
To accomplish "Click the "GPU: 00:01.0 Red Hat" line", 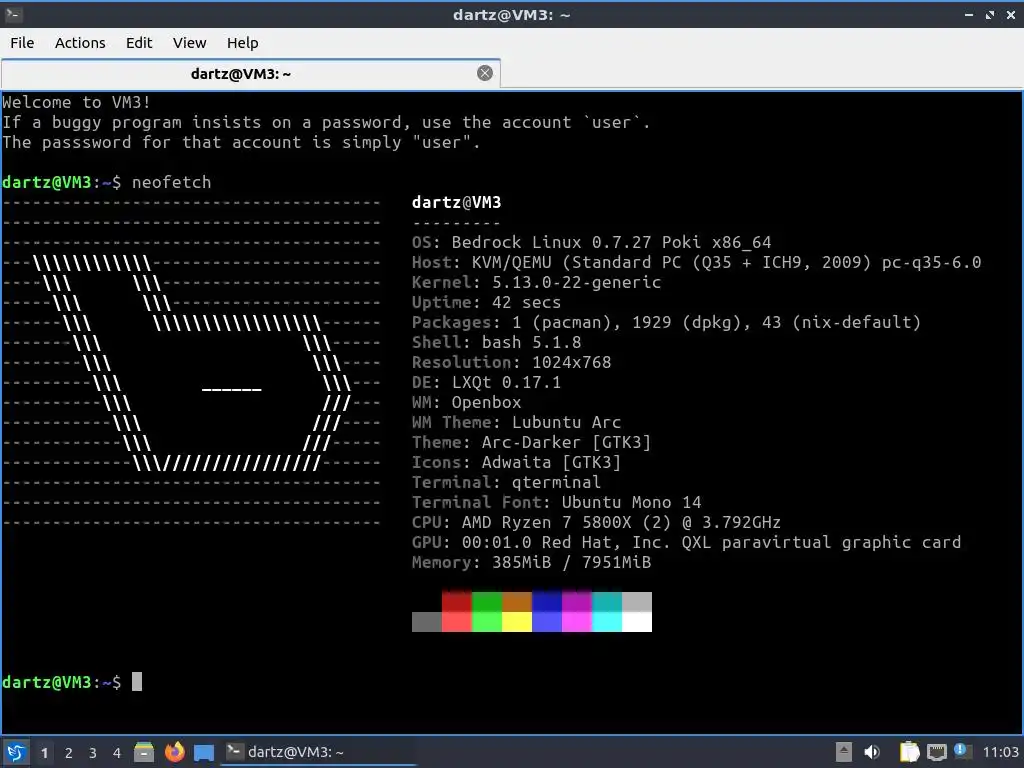I will 686,542.
